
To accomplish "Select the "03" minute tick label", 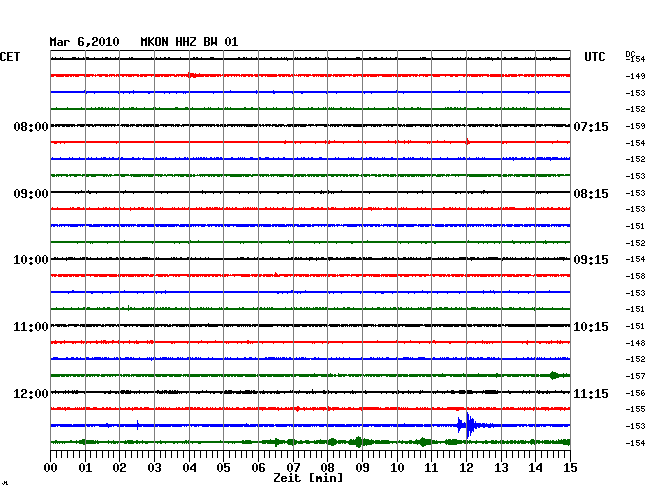I will 154,467.
